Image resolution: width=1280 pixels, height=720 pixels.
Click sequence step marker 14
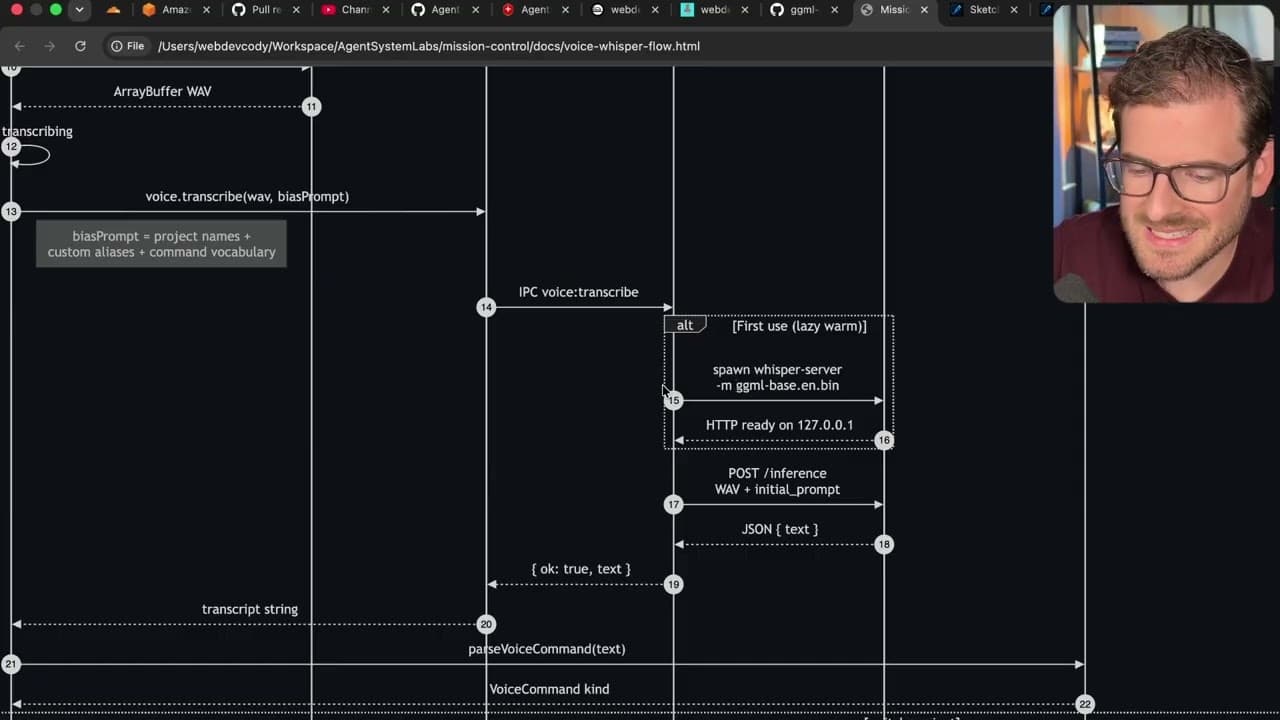tap(486, 307)
